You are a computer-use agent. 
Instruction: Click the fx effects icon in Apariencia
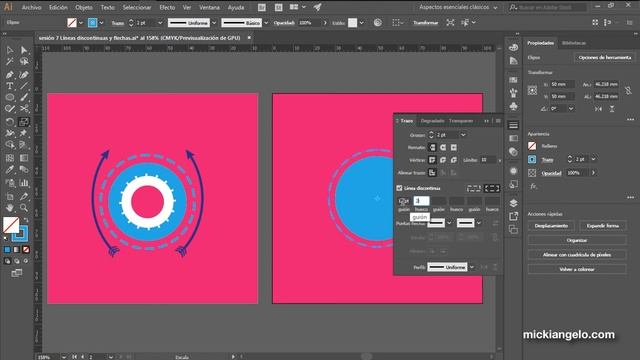click(533, 187)
